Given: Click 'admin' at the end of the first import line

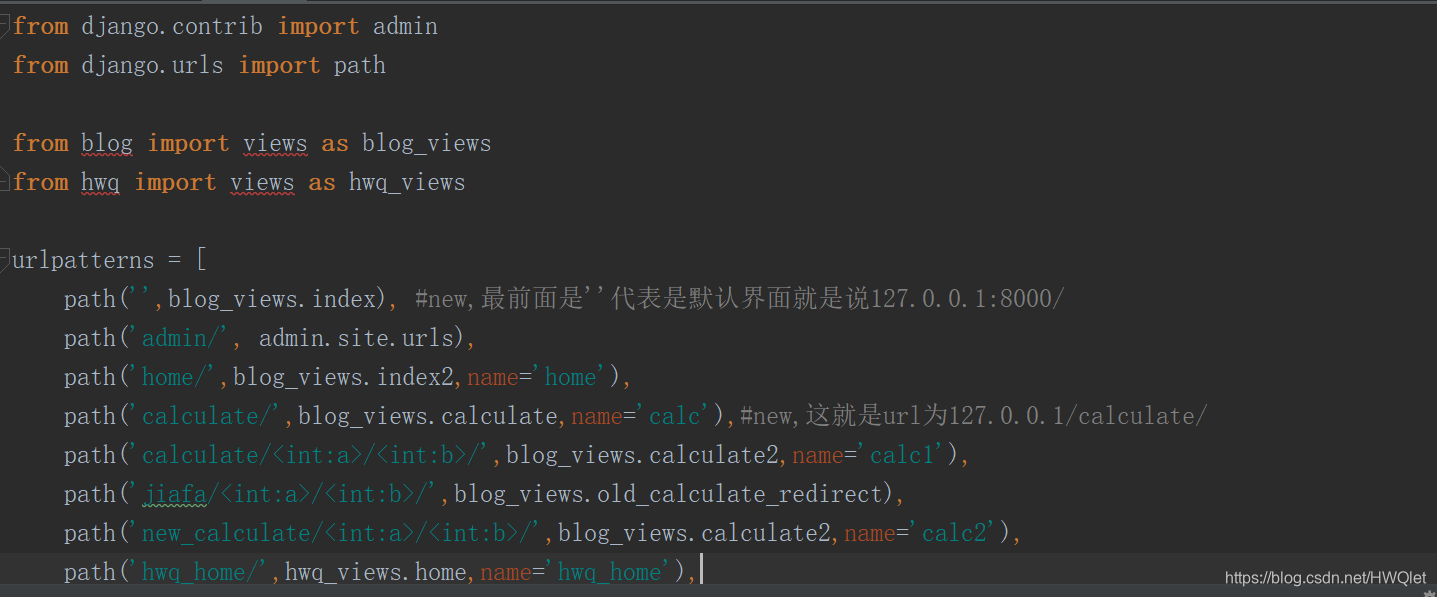Looking at the screenshot, I should pos(405,26).
